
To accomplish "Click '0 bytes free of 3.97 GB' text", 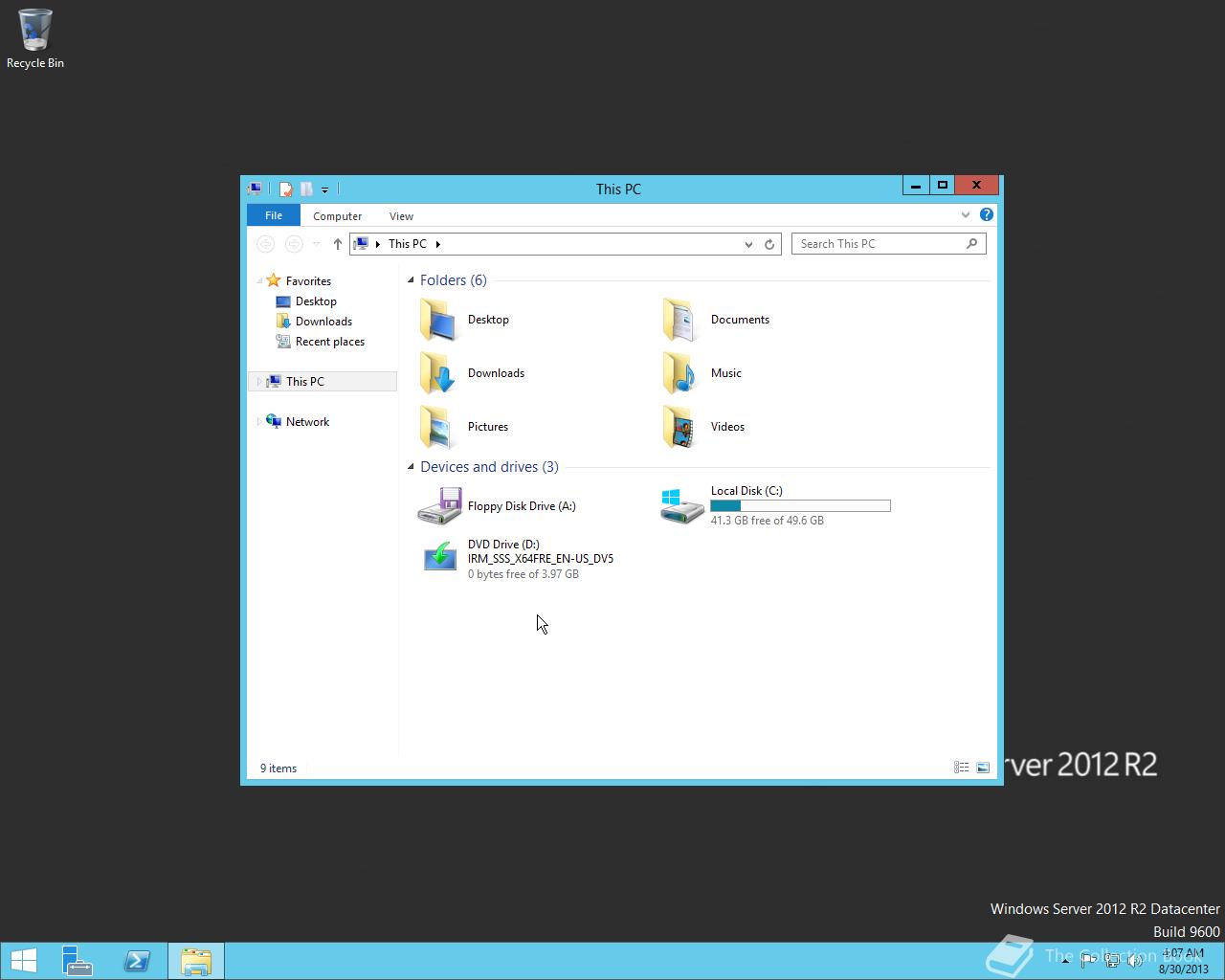I will click(523, 574).
